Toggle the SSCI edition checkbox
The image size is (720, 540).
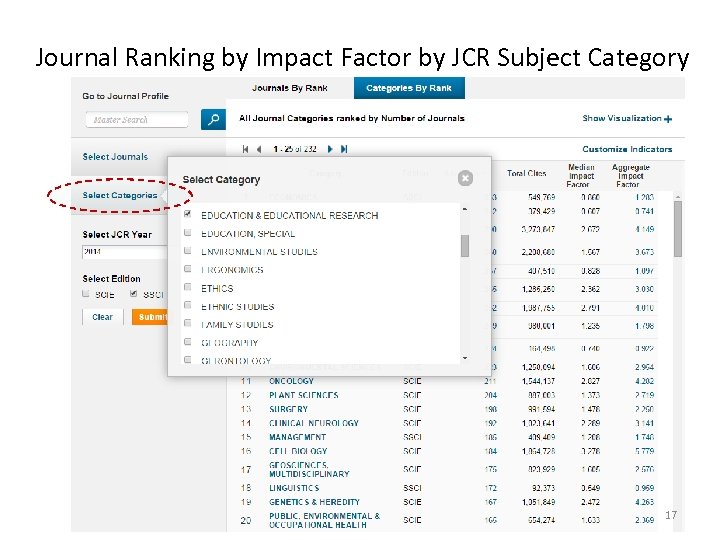[134, 294]
